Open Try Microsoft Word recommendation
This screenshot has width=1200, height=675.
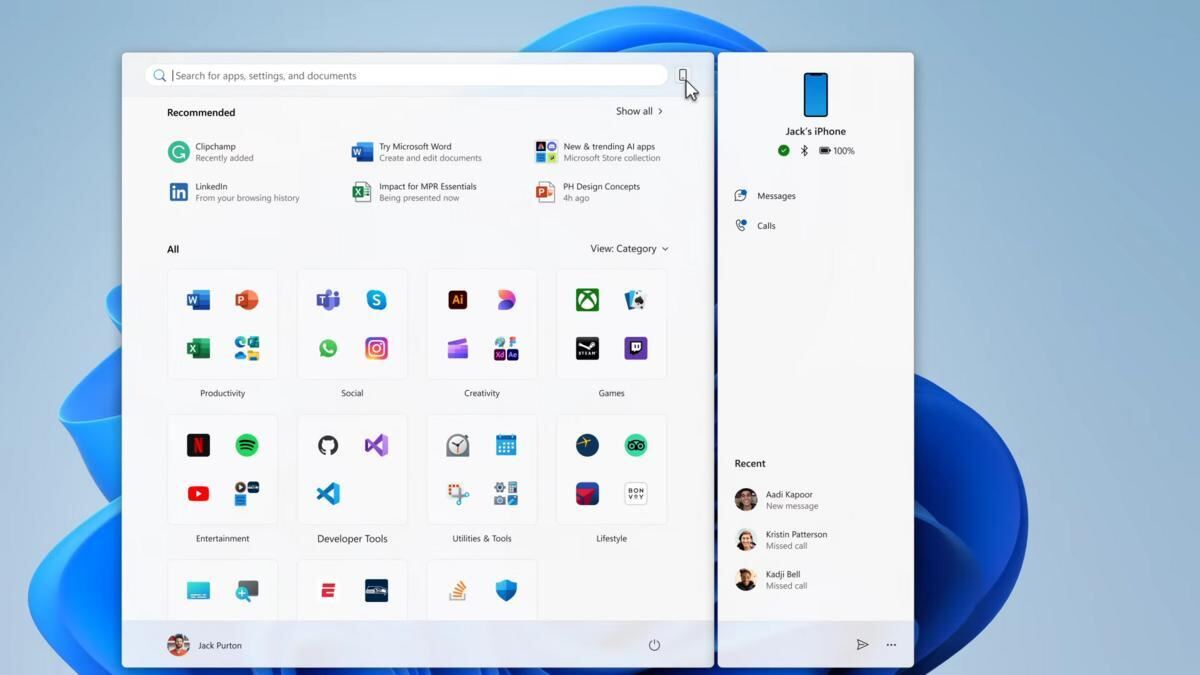pyautogui.click(x=417, y=152)
